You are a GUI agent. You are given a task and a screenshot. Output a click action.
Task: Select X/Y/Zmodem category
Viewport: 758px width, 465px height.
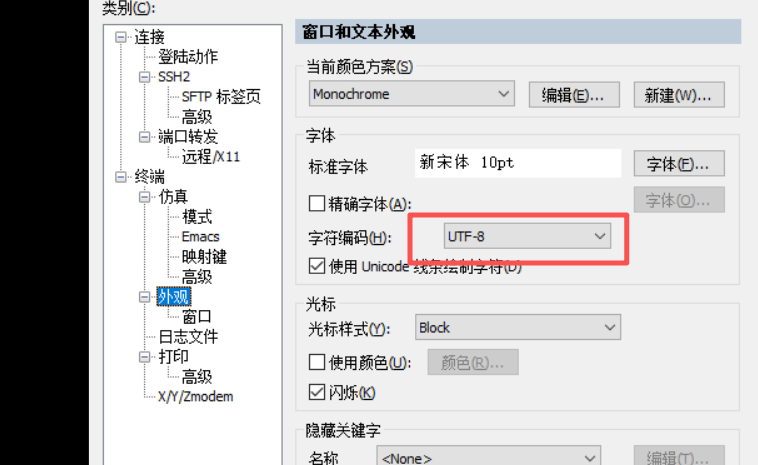click(195, 397)
